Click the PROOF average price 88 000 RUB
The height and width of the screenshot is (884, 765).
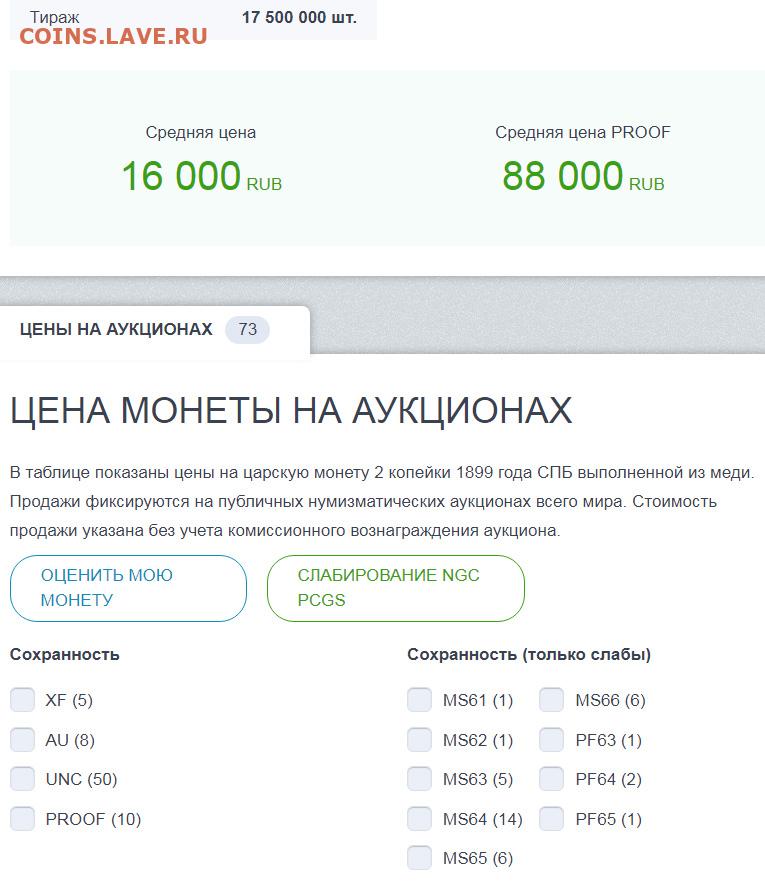[583, 176]
